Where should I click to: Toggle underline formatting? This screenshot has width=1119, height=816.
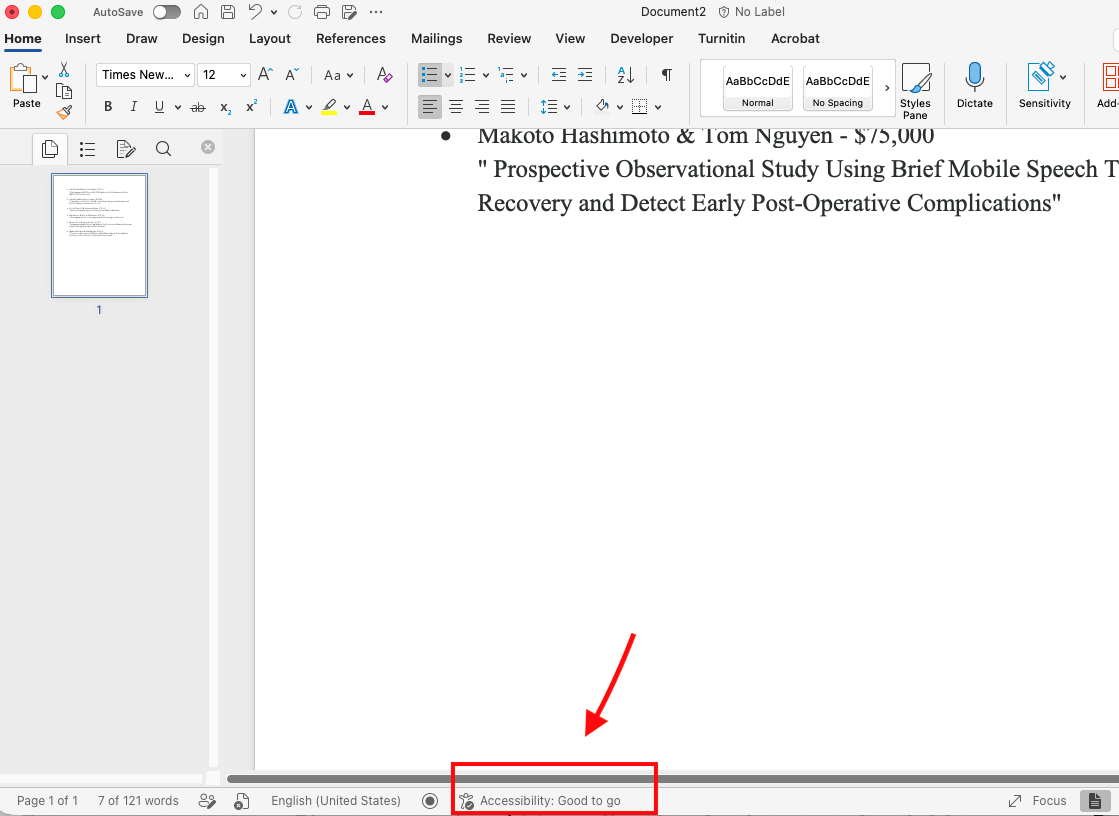pos(159,107)
